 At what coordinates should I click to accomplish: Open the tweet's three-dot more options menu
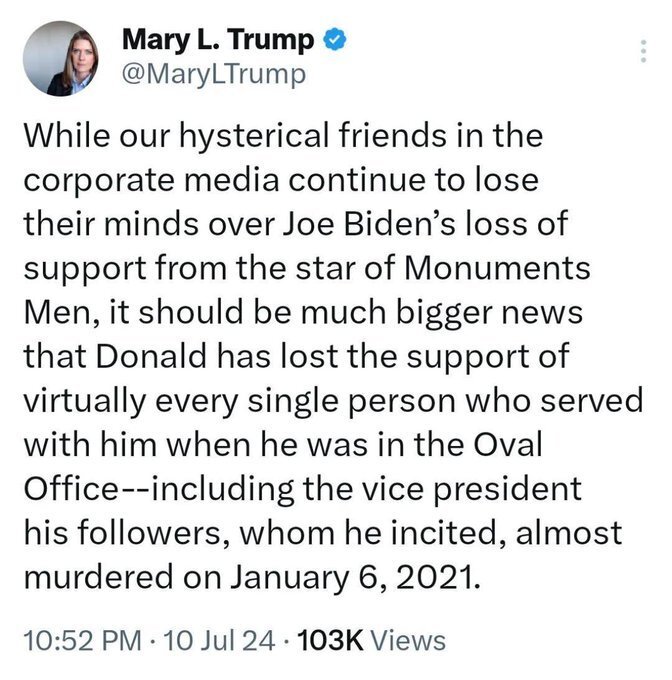pyautogui.click(x=643, y=52)
